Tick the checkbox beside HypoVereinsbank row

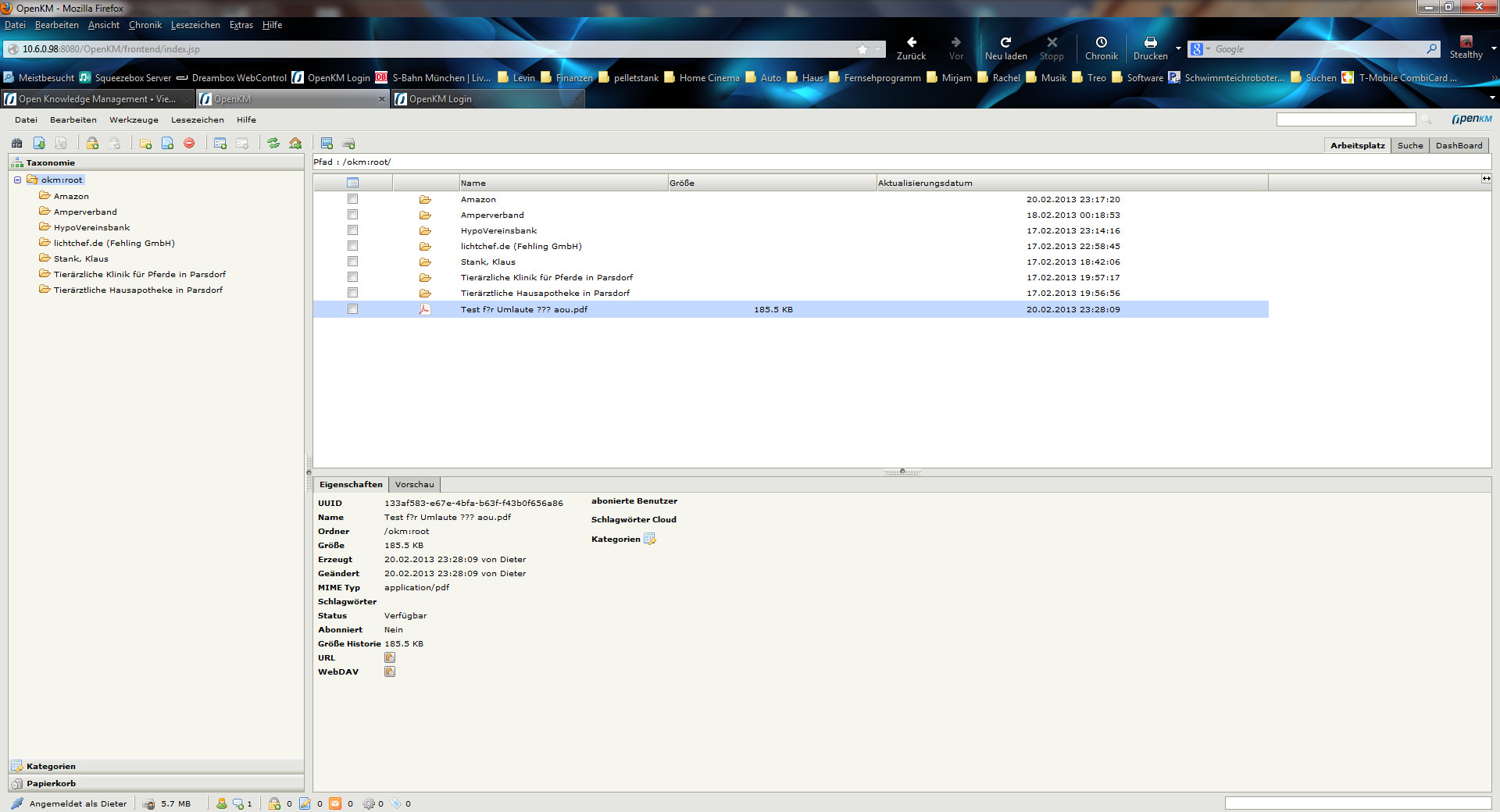point(352,230)
